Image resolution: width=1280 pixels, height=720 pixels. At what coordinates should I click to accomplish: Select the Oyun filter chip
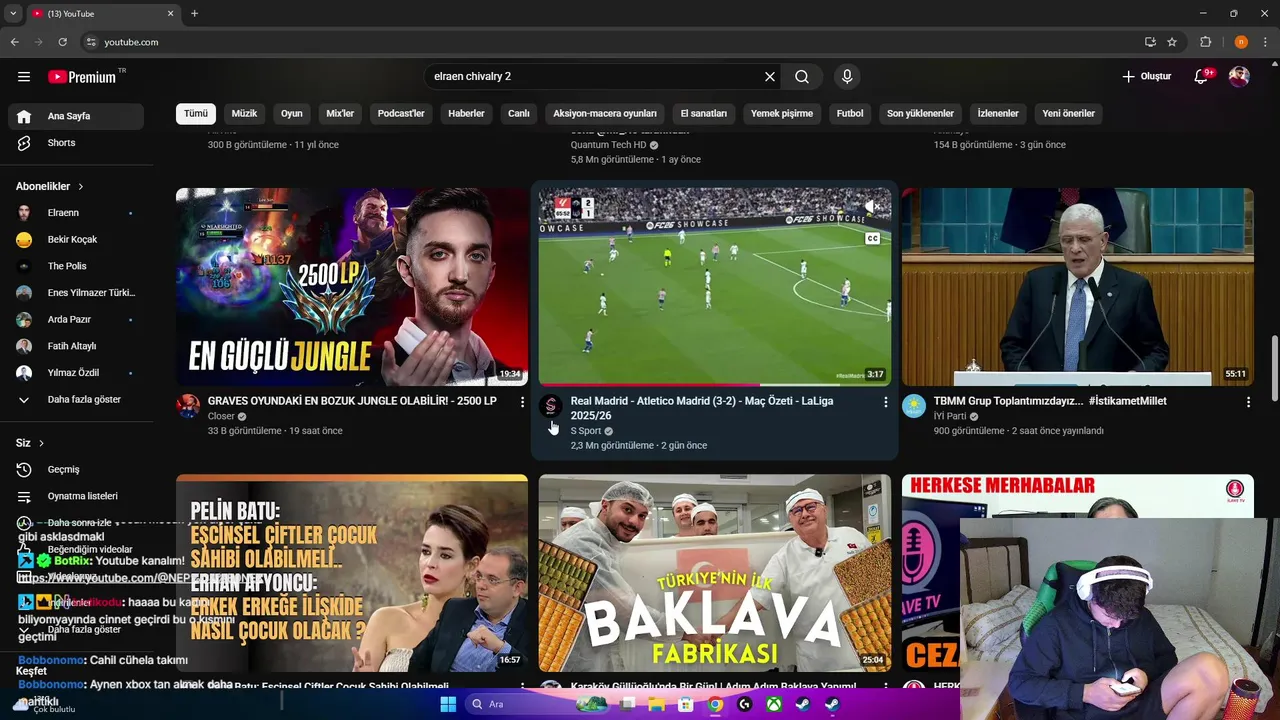point(292,113)
